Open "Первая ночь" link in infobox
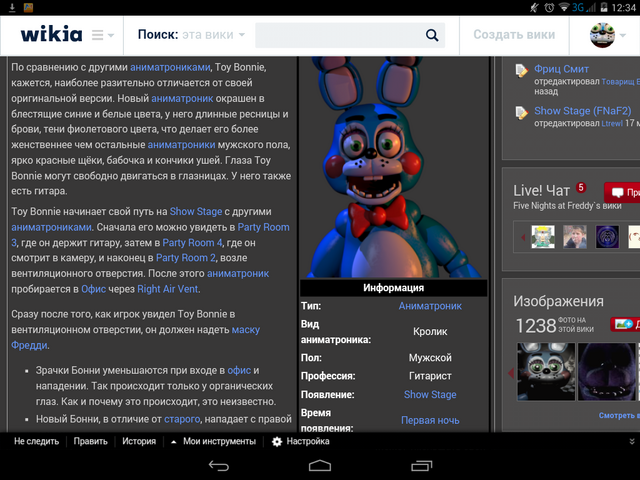This screenshot has width=640, height=480. (x=430, y=420)
